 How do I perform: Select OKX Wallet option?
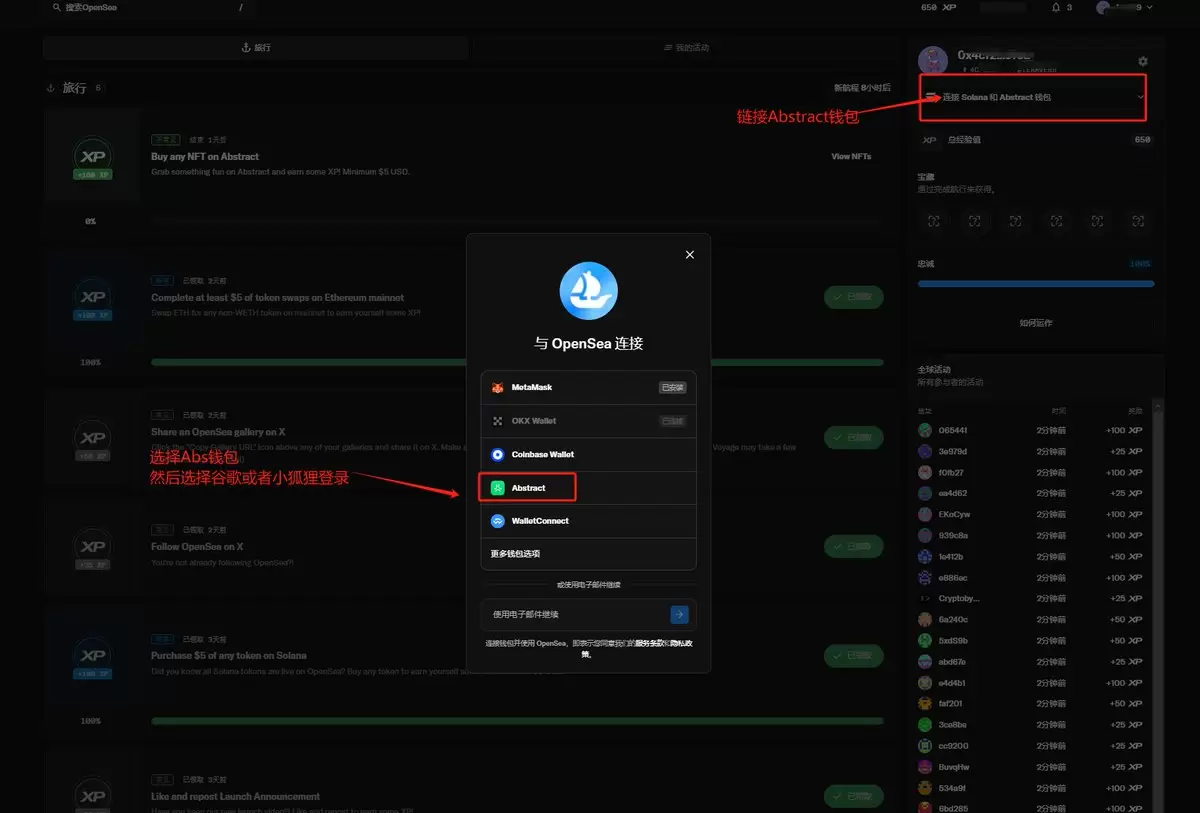[x=588, y=421]
